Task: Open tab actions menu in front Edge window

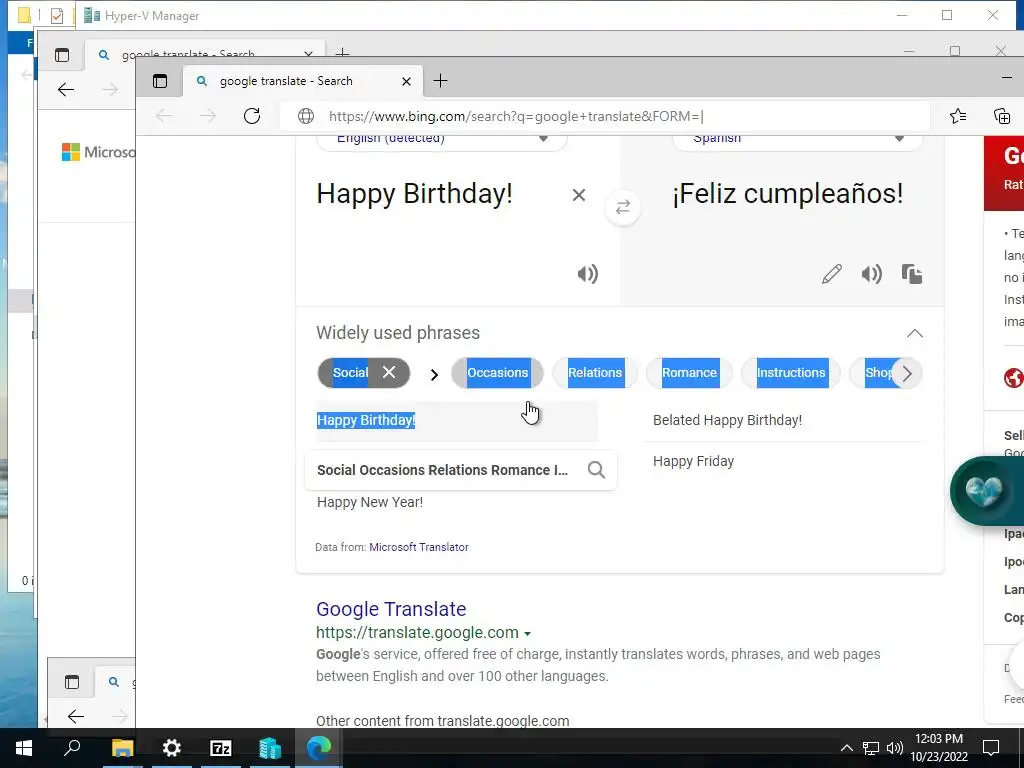Action: 160,81
